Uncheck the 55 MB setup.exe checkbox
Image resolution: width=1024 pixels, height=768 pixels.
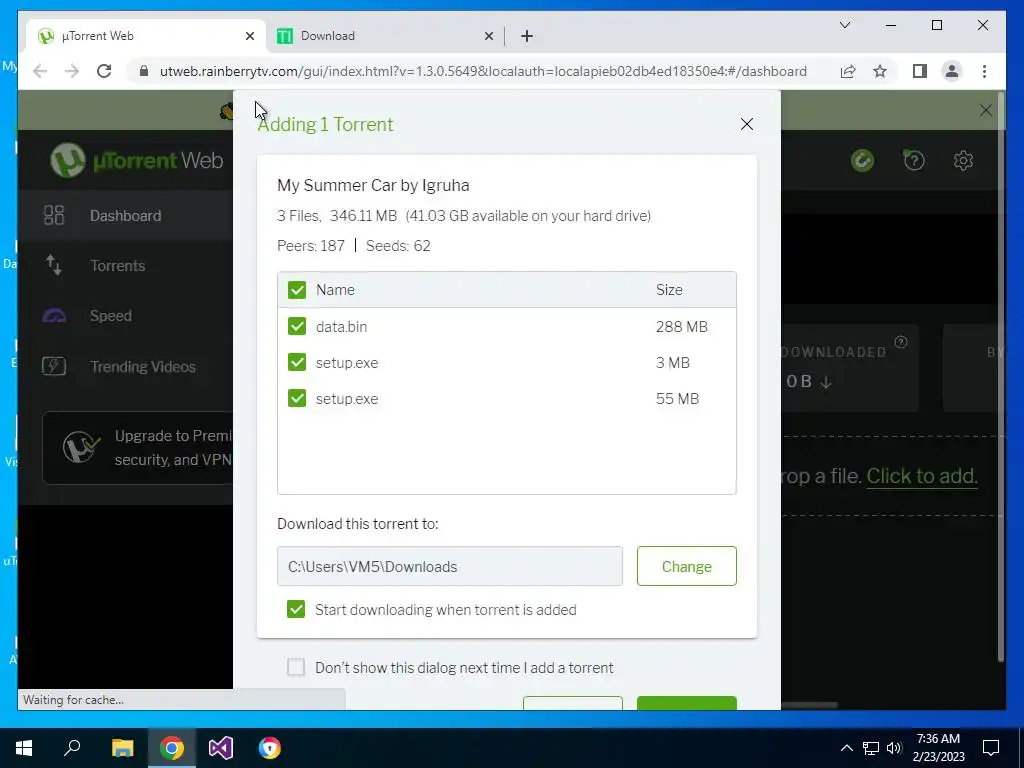pyautogui.click(x=297, y=398)
